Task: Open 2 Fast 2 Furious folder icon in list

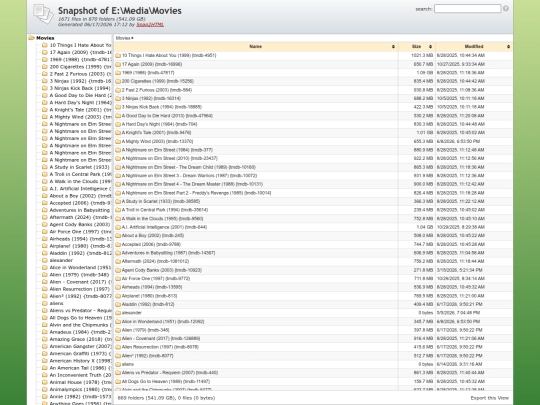Action: (118, 90)
